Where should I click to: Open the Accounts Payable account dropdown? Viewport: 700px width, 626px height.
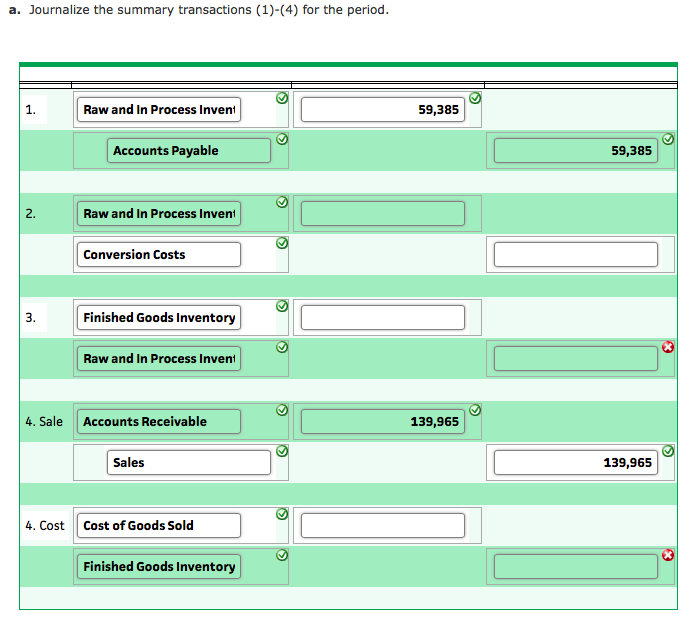189,151
